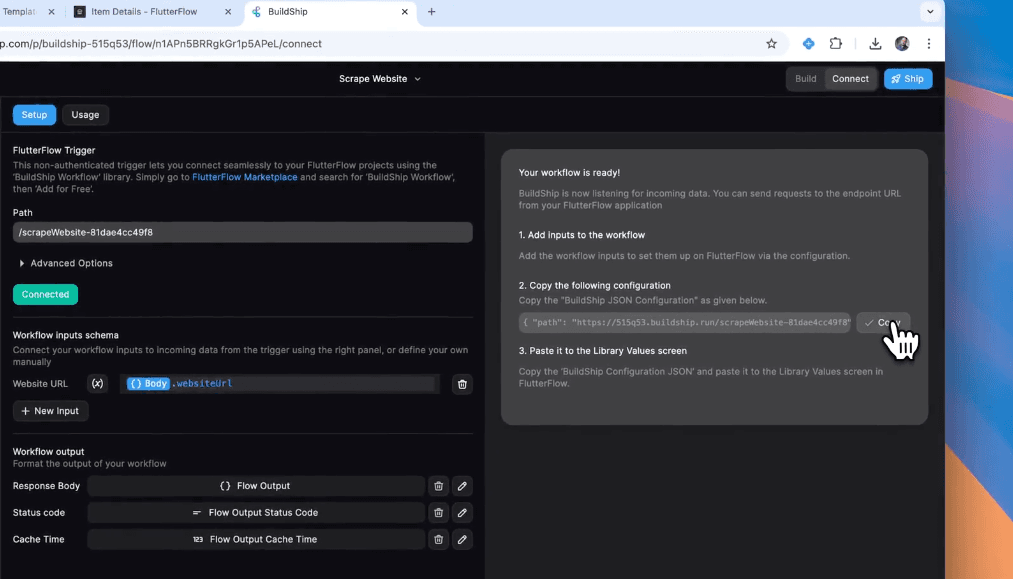Image resolution: width=1013 pixels, height=579 pixels.
Task: Switch to Connect mode
Action: (x=850, y=79)
